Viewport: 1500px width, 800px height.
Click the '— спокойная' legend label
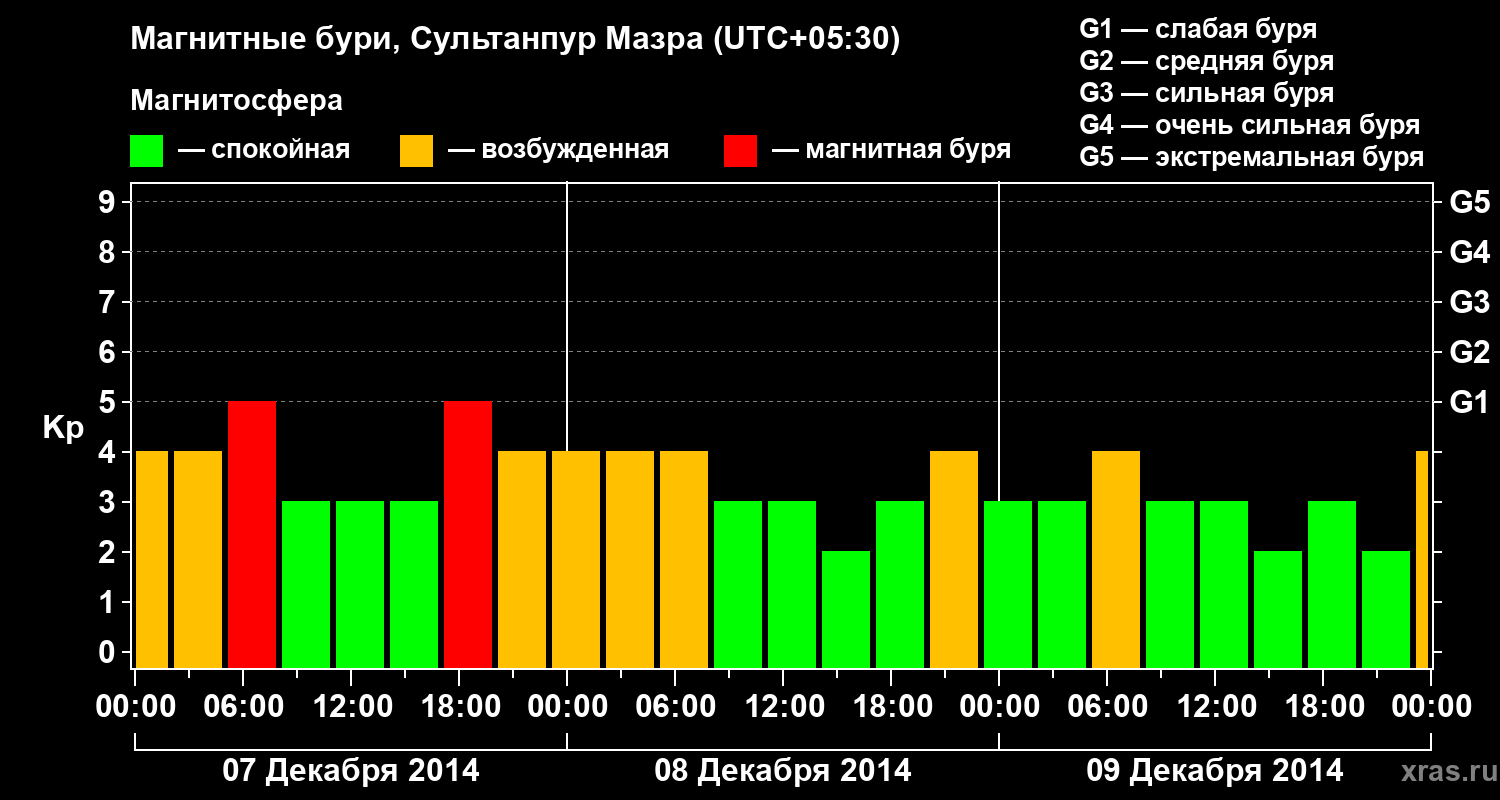pyautogui.click(x=264, y=151)
